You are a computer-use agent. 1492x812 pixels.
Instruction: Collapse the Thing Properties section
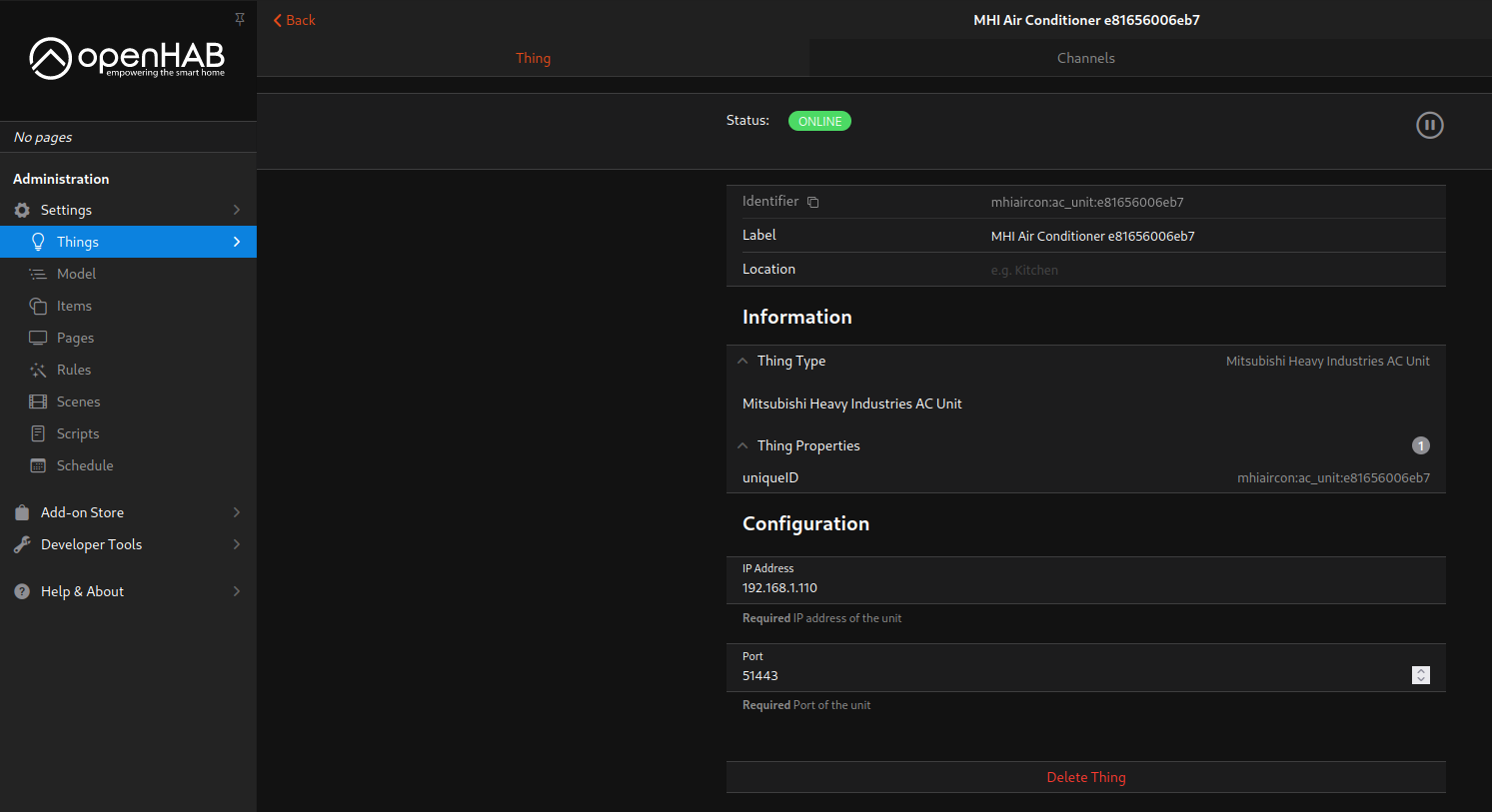[807, 445]
